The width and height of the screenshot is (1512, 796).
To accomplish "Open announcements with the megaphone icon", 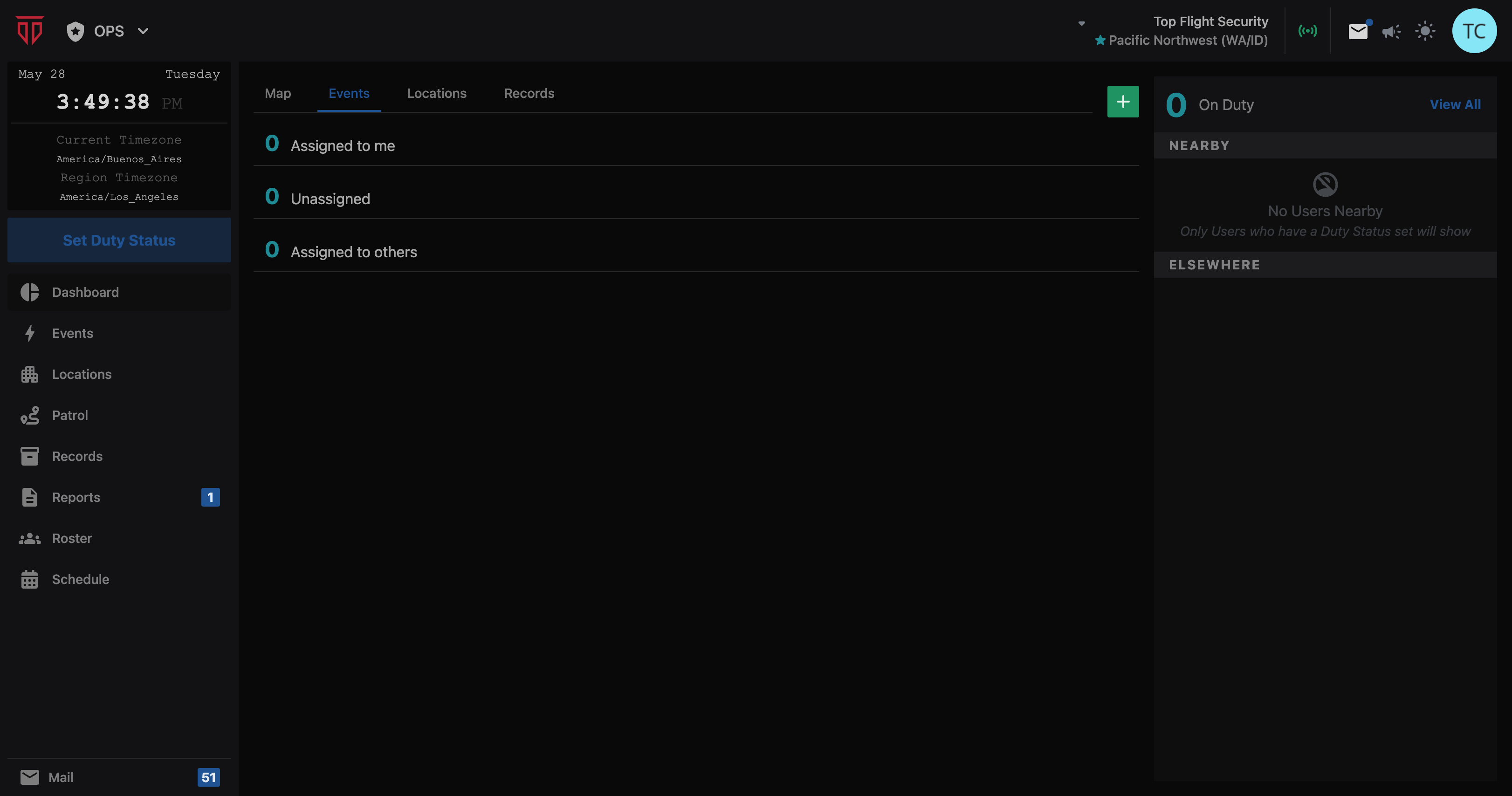I will tap(1391, 31).
